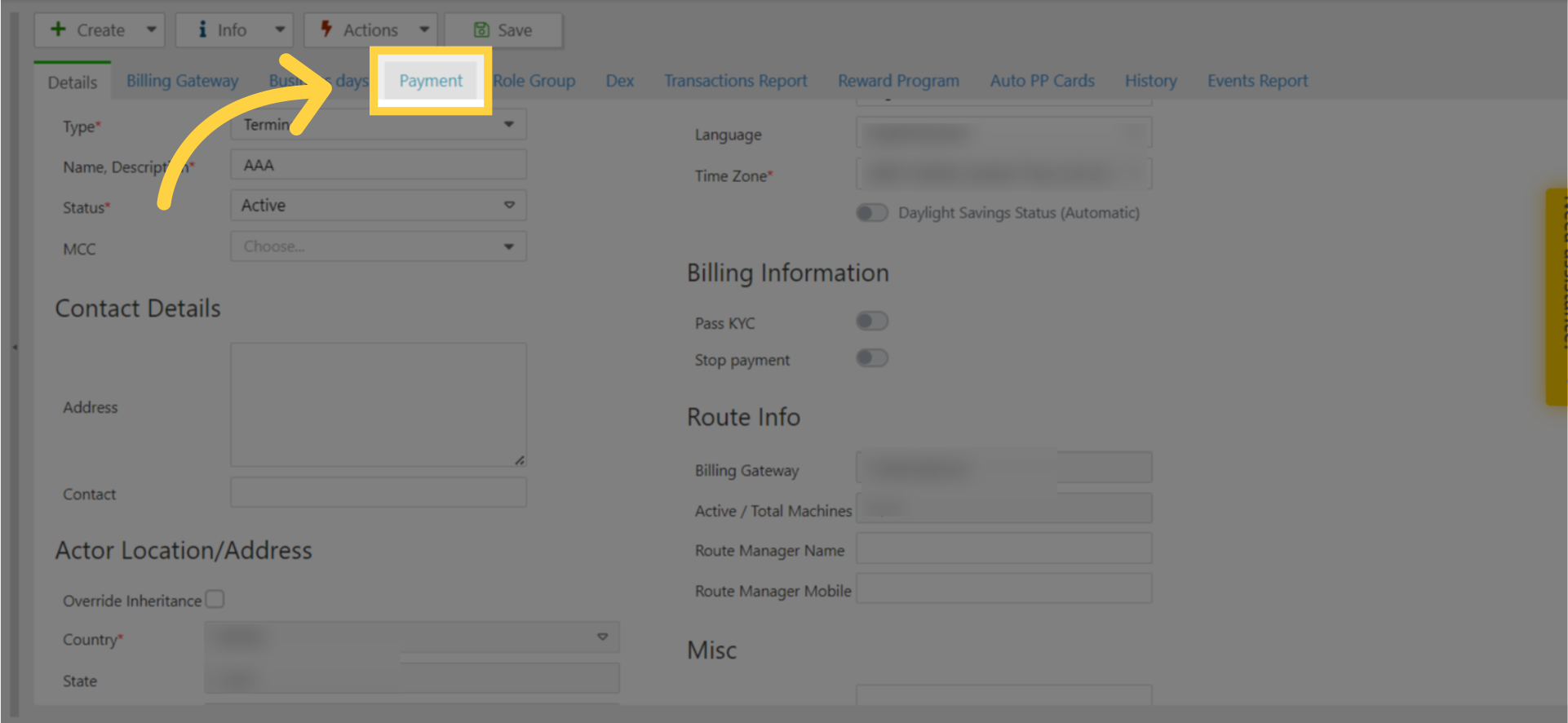The height and width of the screenshot is (723, 1568).
Task: Open the Events Report tab
Action: [x=1257, y=81]
